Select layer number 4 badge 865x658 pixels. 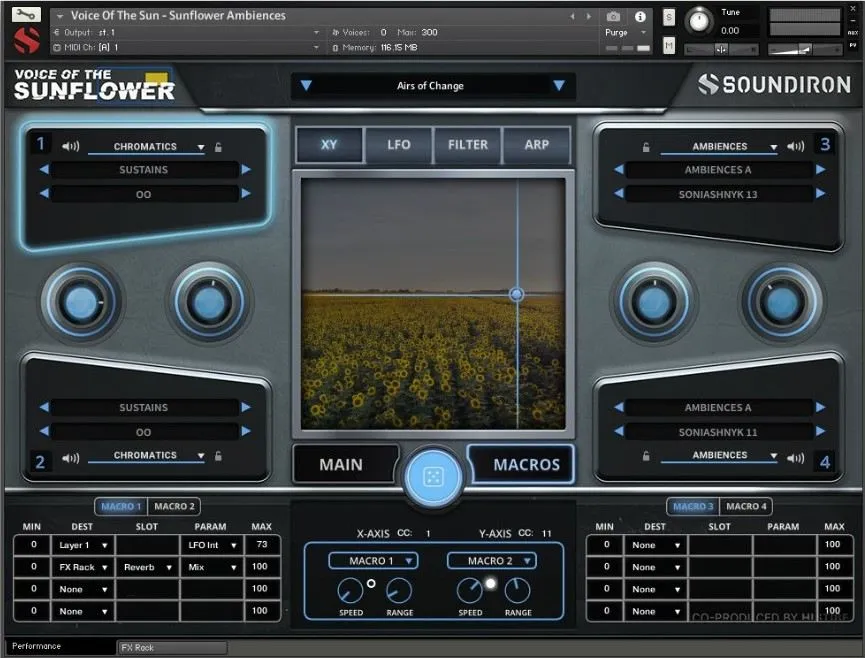pos(825,462)
